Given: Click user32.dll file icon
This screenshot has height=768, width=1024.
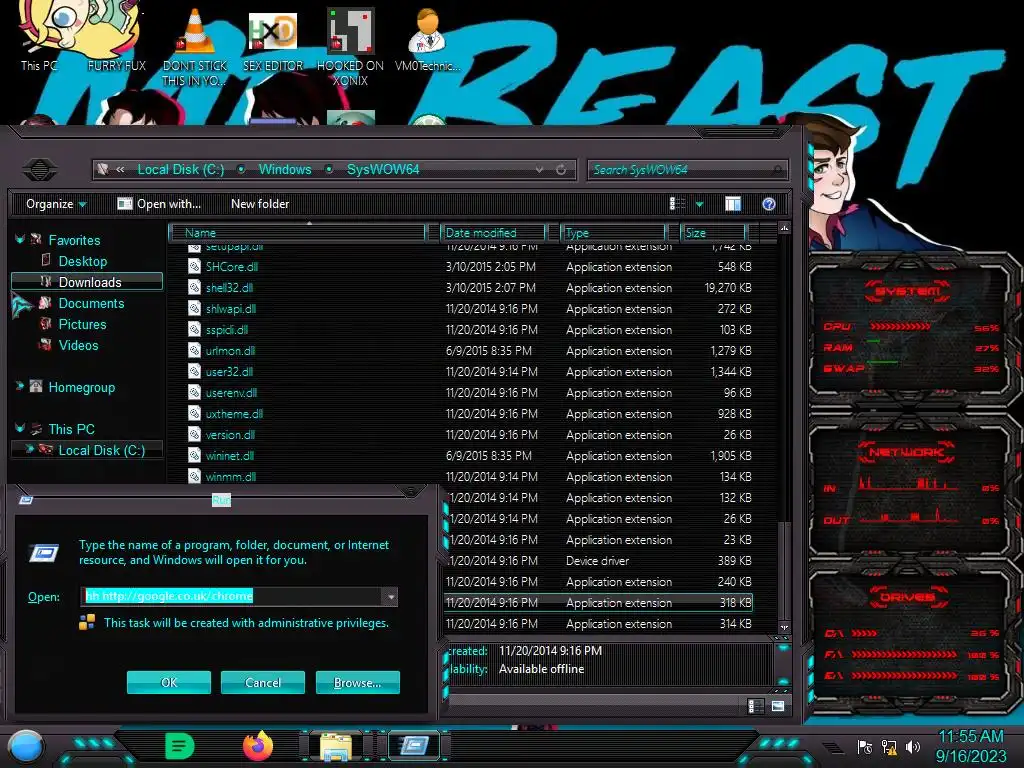Looking at the screenshot, I should 195,372.
